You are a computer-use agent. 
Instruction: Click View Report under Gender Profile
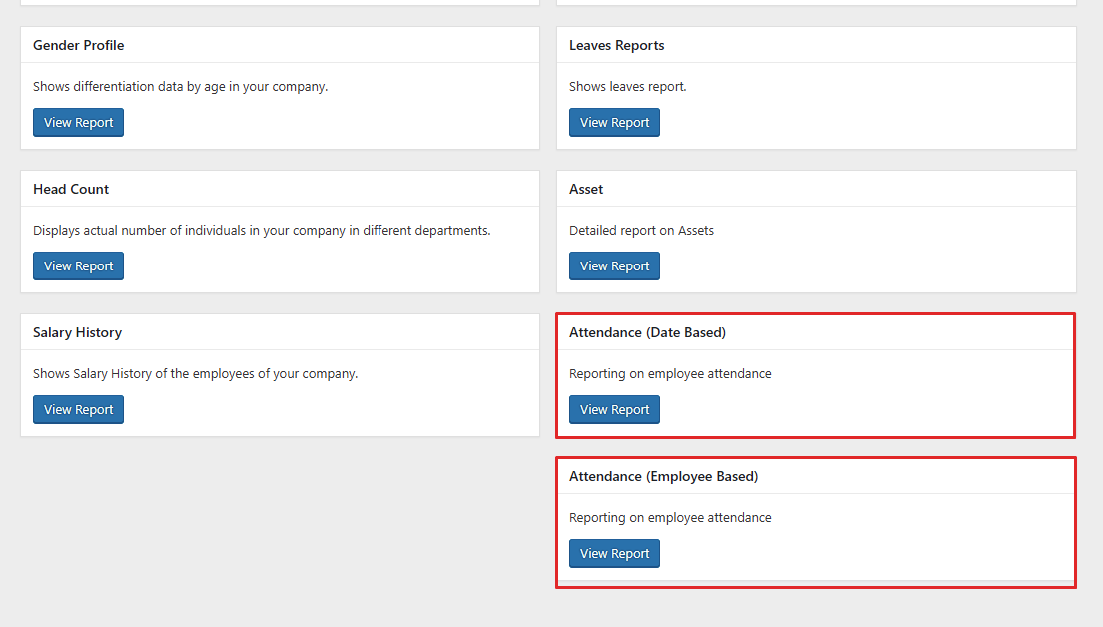78,122
